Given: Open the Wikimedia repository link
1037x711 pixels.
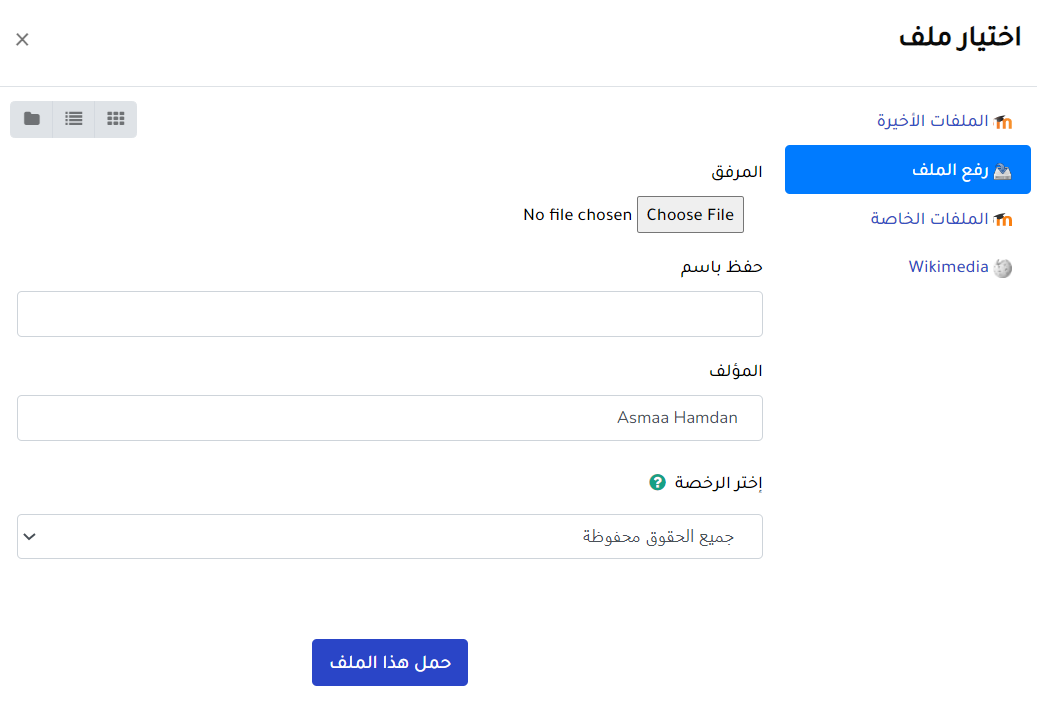Looking at the screenshot, I should (x=948, y=267).
